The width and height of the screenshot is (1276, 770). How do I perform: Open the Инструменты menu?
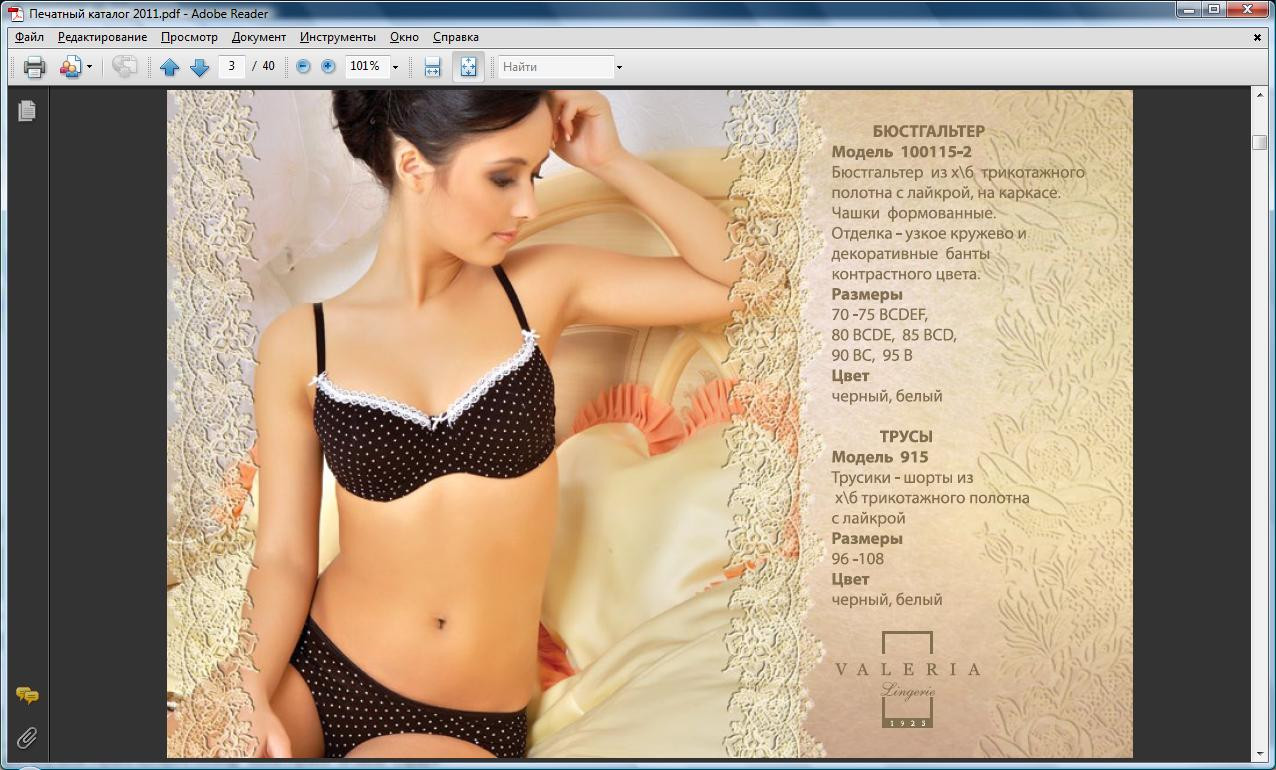[338, 37]
